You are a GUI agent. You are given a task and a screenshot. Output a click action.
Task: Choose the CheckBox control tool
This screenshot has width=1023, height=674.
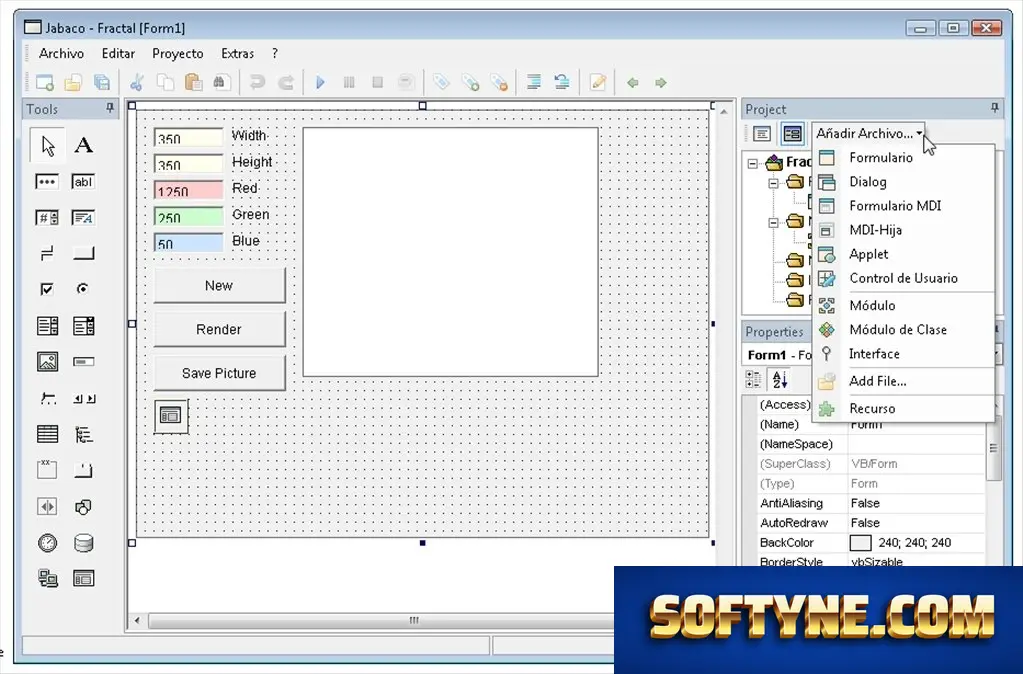(47, 288)
